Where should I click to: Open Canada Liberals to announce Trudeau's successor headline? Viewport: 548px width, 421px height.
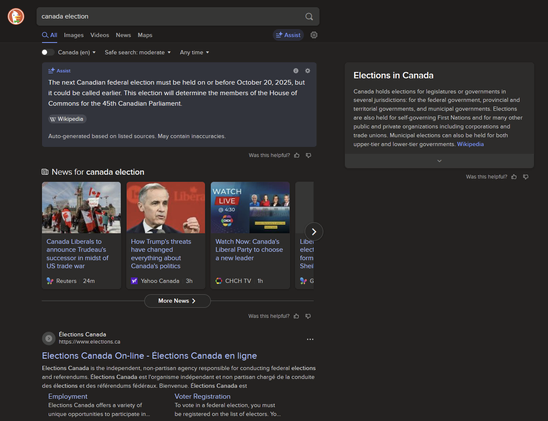78,254
